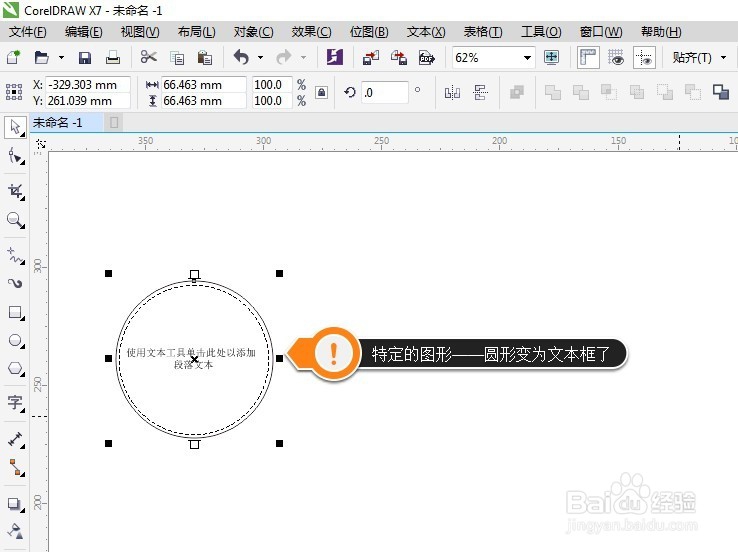This screenshot has width=738, height=552.
Task: Expand the Undo history arrow
Action: pos(260,57)
